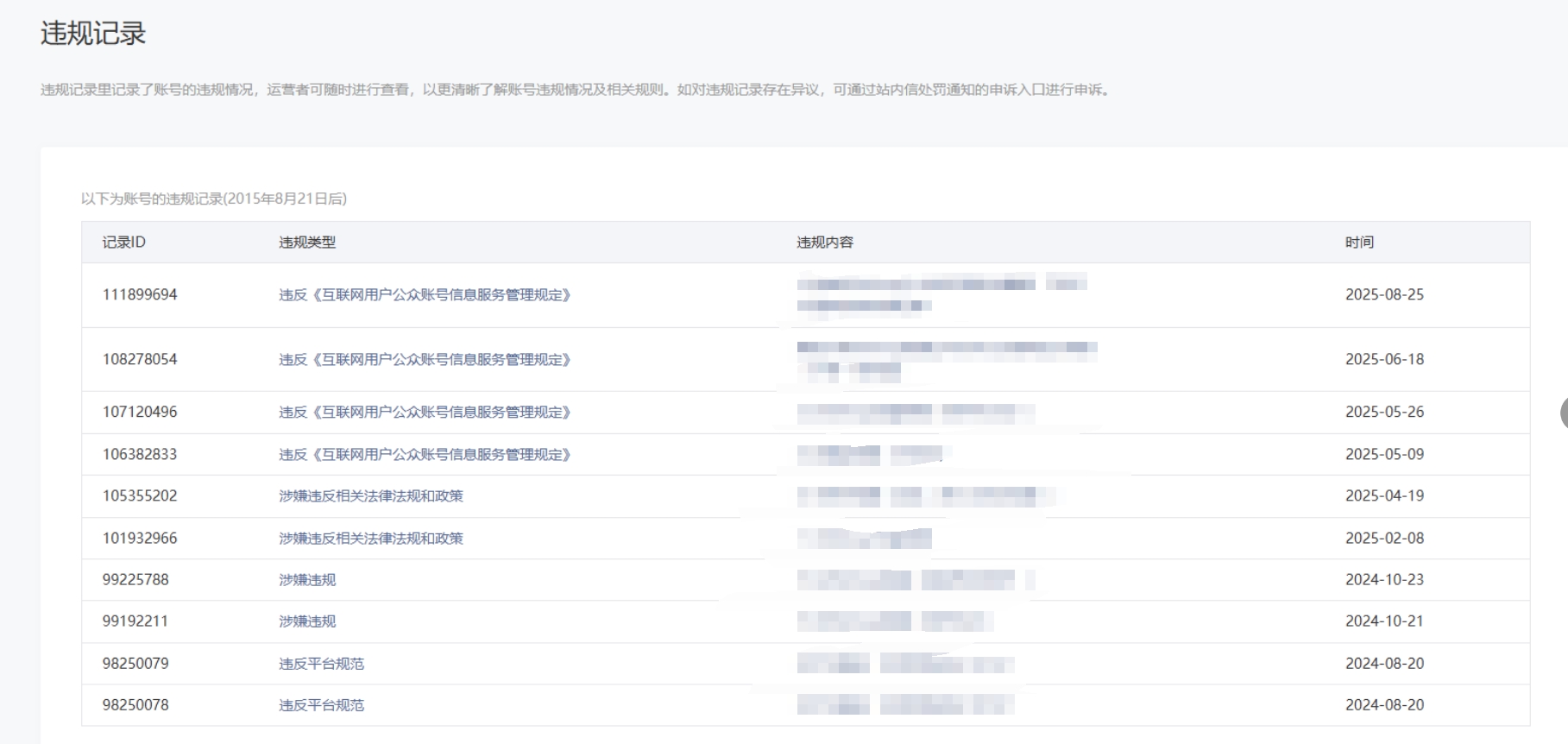
Task: Open violation type link for record 111899694
Action: pyautogui.click(x=424, y=295)
